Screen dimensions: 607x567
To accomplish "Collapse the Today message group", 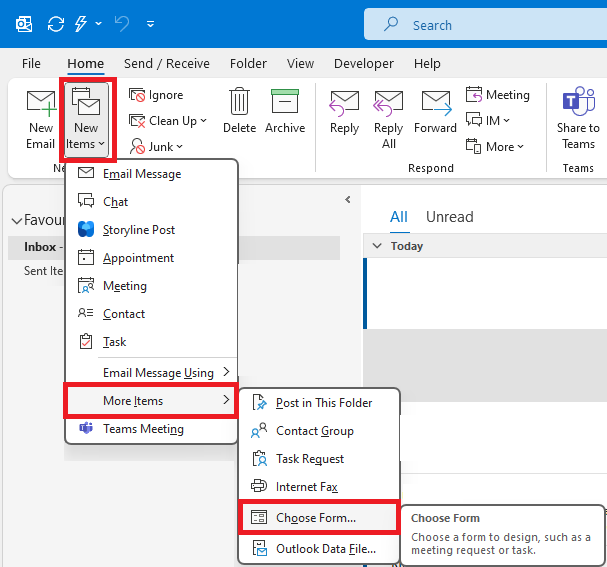I will click(x=377, y=246).
